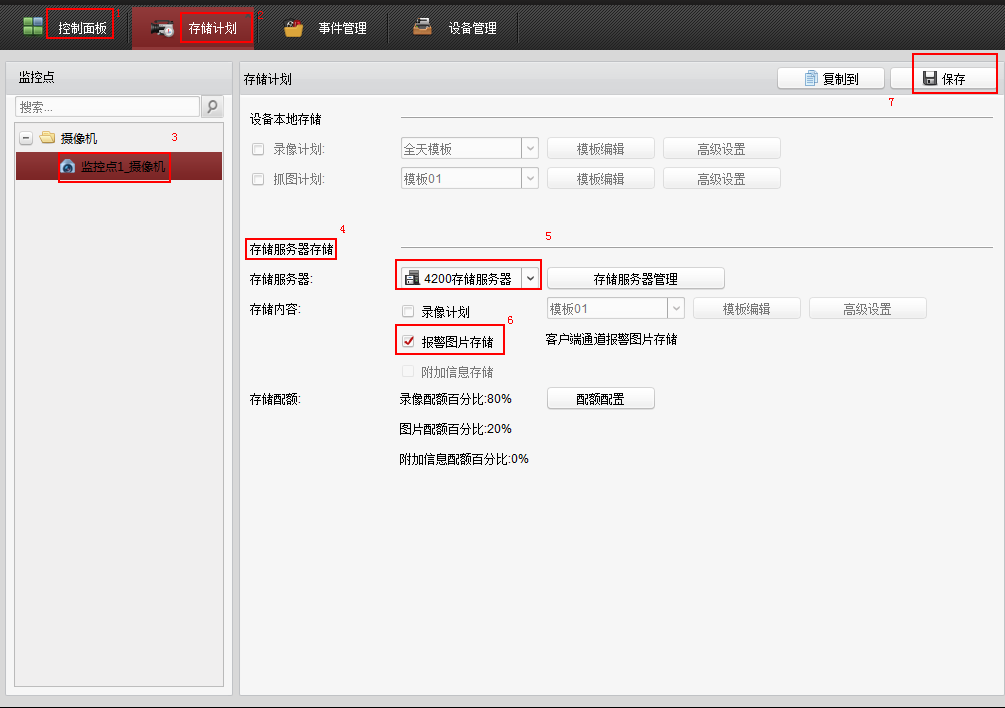Uncheck the 报警图片存储 checkbox

click(408, 341)
